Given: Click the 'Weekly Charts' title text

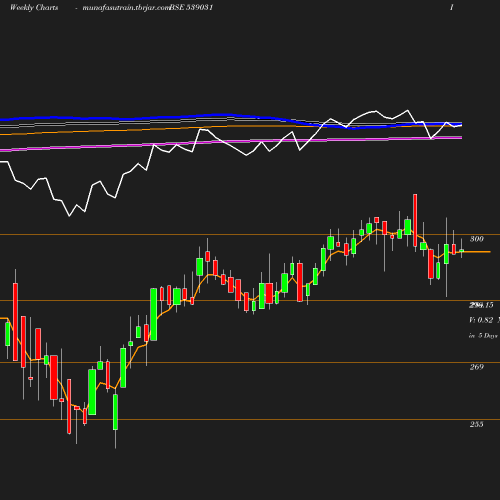Looking at the screenshot, I should click(x=34, y=8).
